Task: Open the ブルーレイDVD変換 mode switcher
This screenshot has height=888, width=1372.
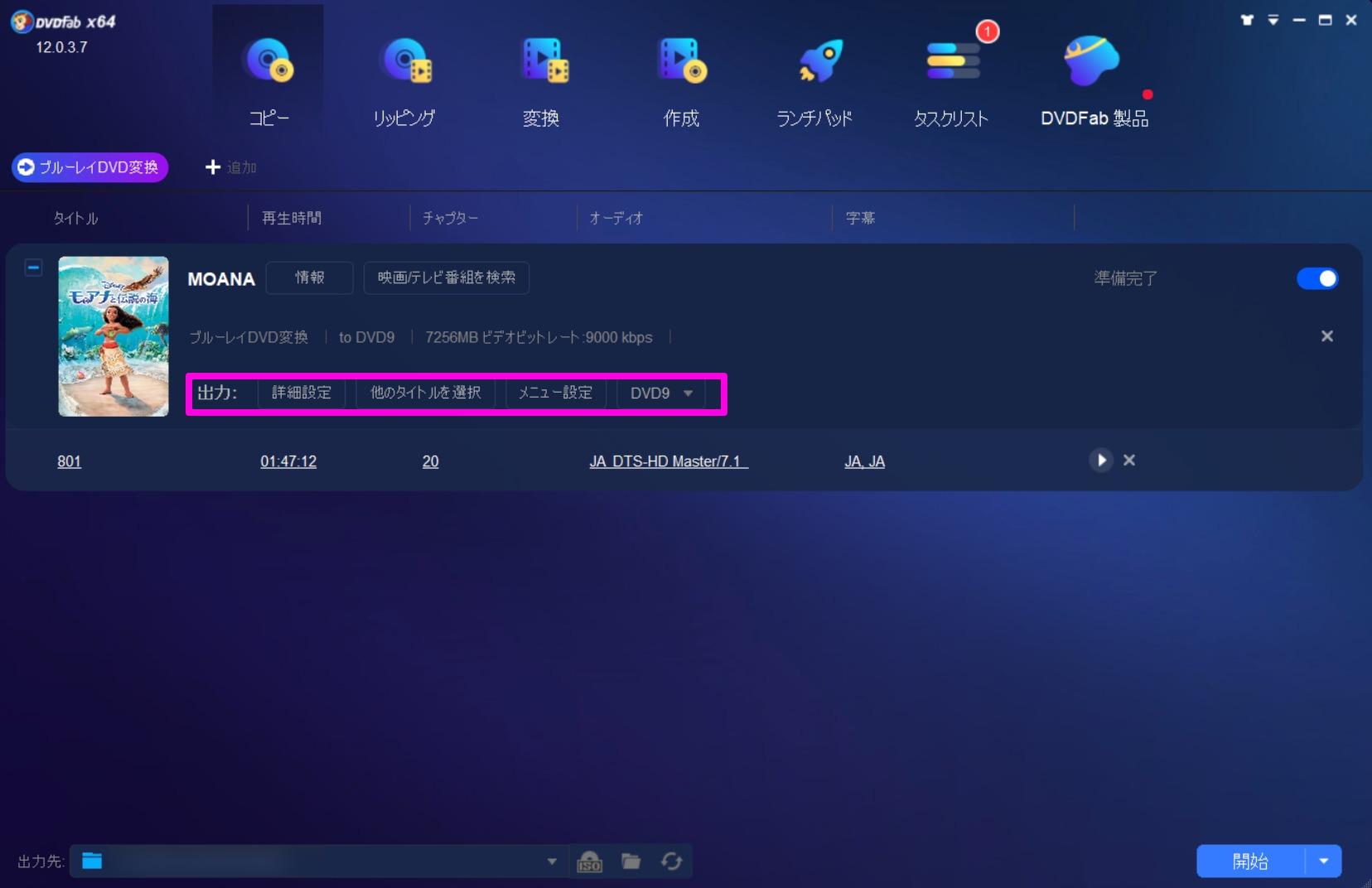Action: coord(90,167)
